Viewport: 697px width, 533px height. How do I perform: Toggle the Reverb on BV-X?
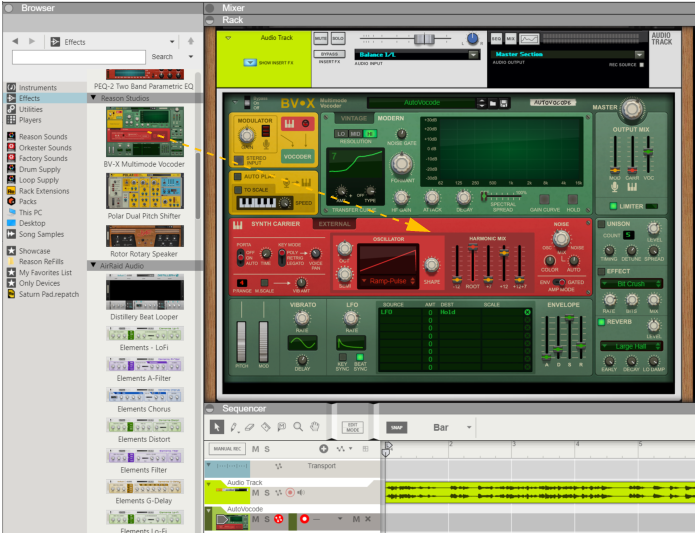tap(601, 322)
